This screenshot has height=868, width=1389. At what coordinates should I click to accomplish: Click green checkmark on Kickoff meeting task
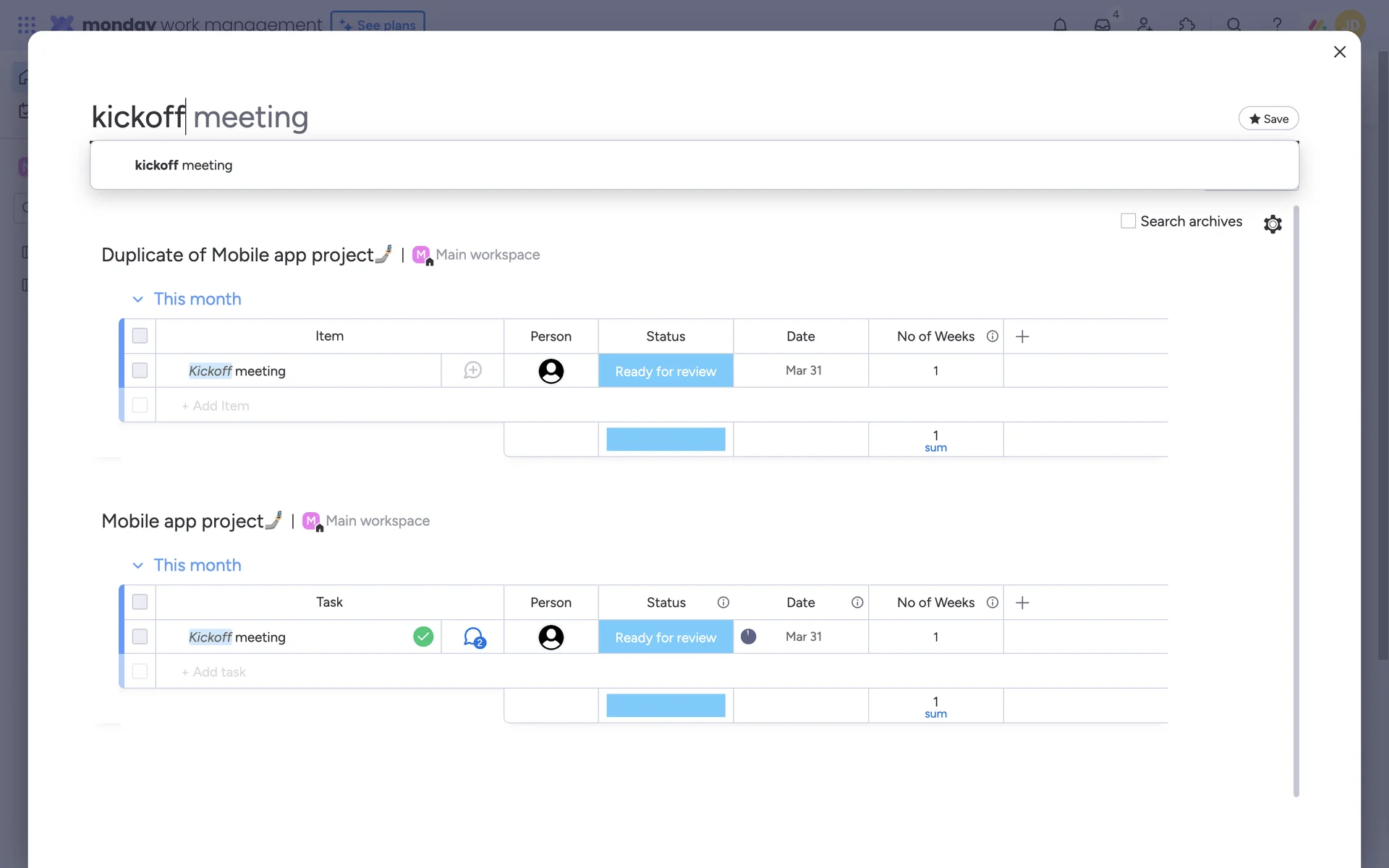coord(423,637)
